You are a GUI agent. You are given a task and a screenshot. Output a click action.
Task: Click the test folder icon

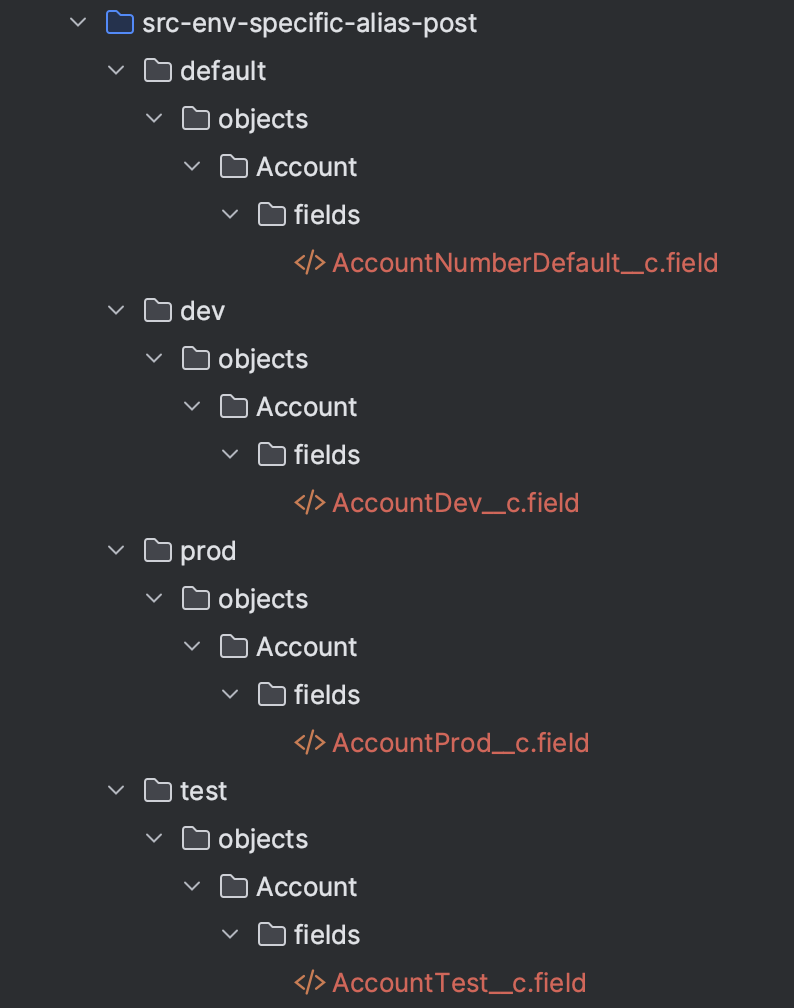click(158, 791)
